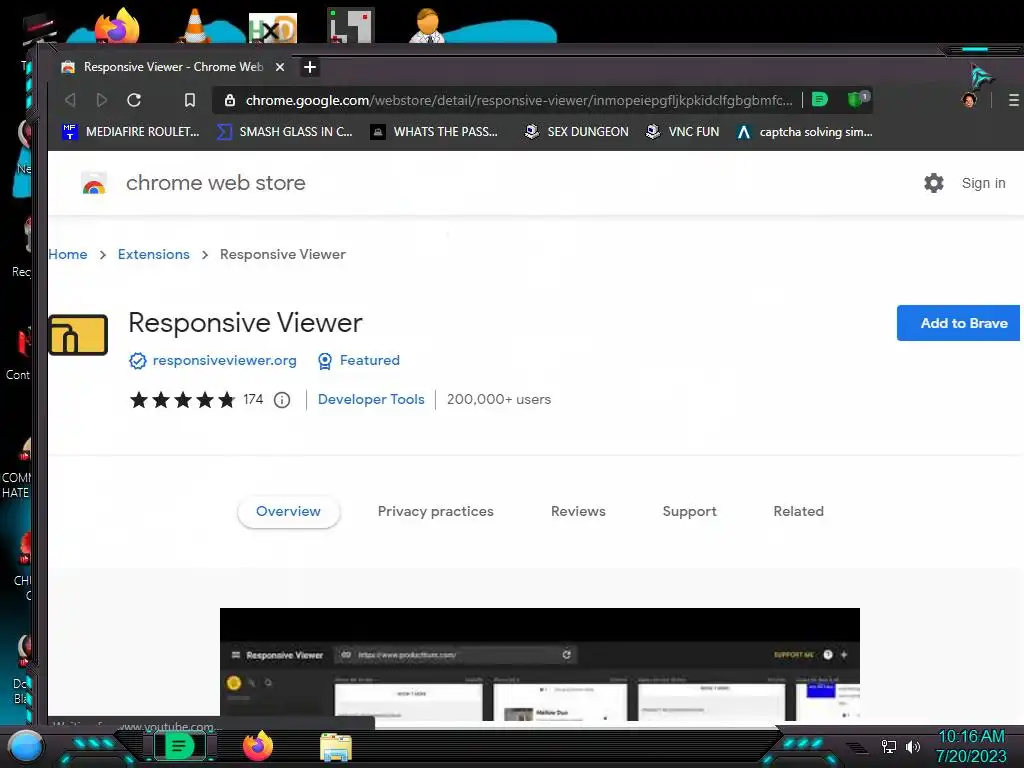Click Add to Brave button
1024x768 pixels.
[958, 323]
